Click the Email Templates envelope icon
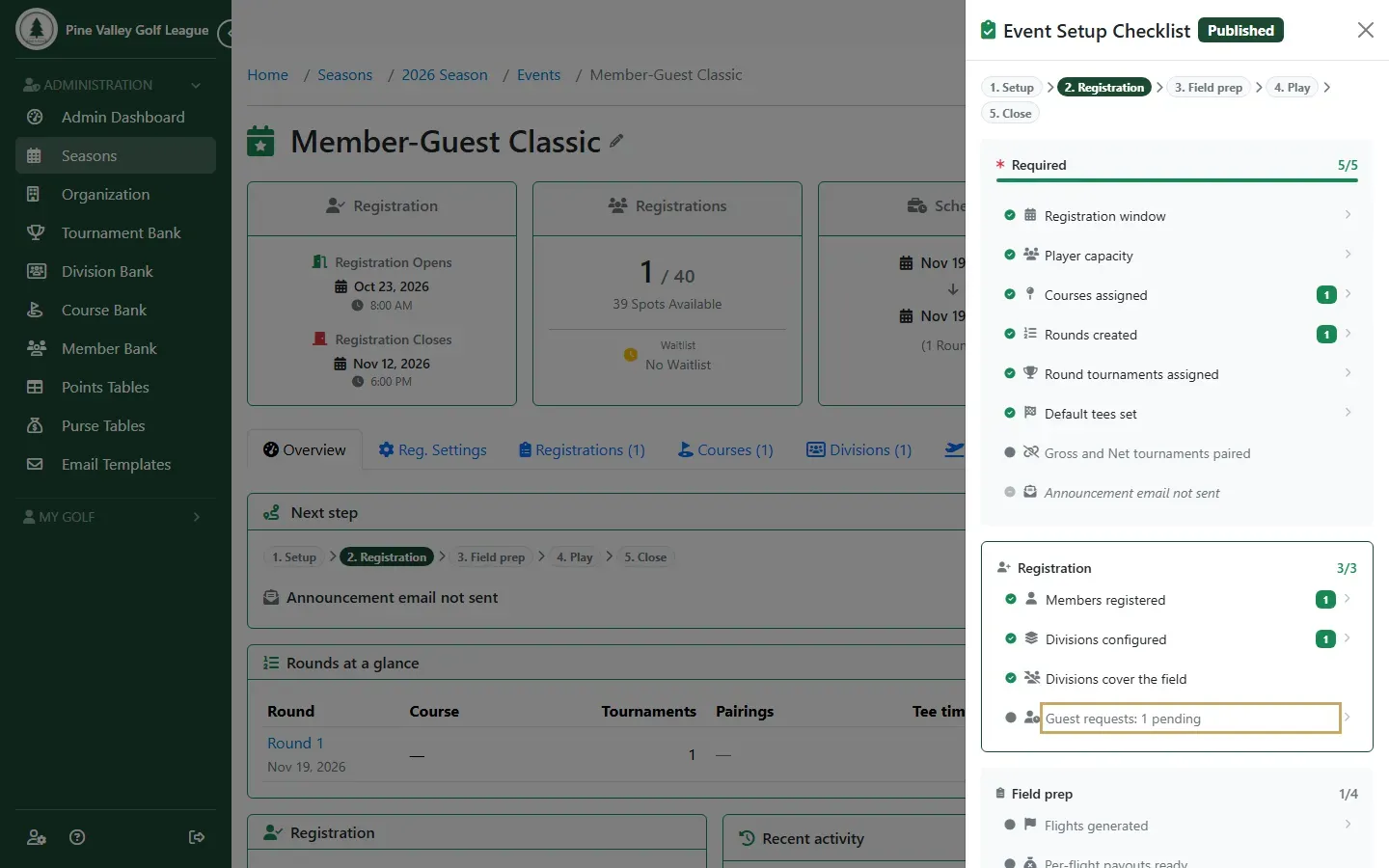Screen dimensions: 1389x868 pos(35,464)
